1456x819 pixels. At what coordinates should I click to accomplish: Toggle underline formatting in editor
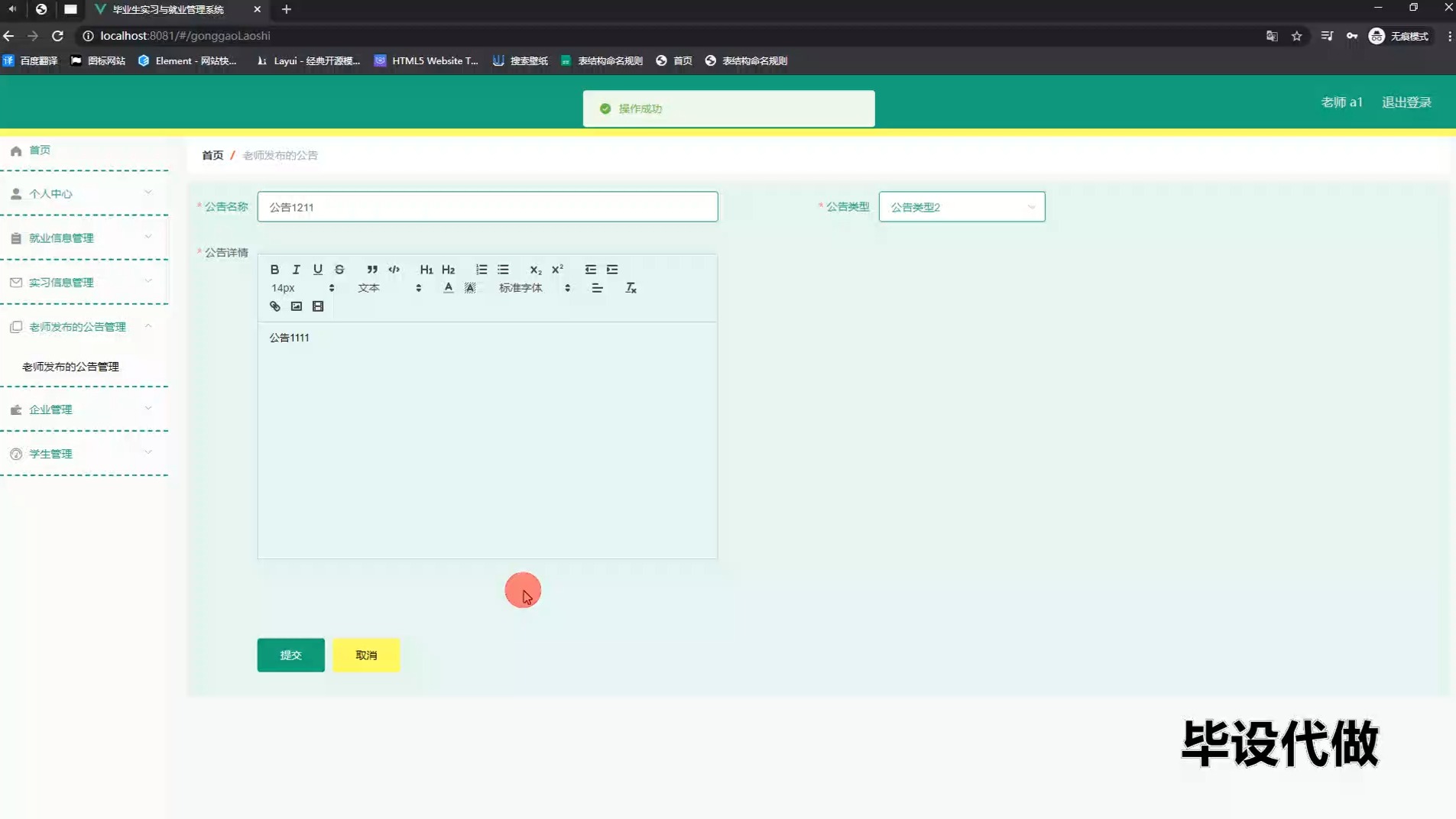pos(318,269)
